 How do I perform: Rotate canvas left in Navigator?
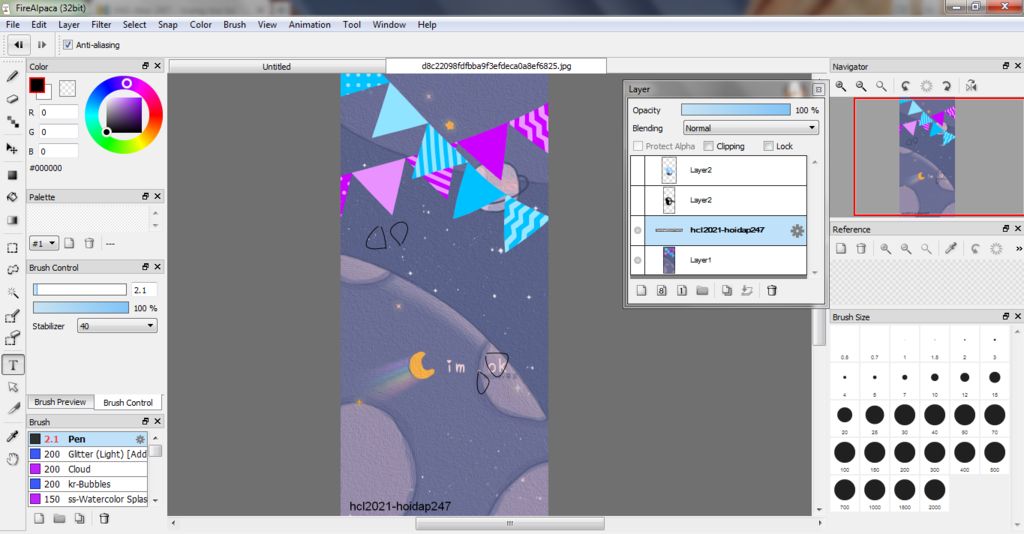905,86
